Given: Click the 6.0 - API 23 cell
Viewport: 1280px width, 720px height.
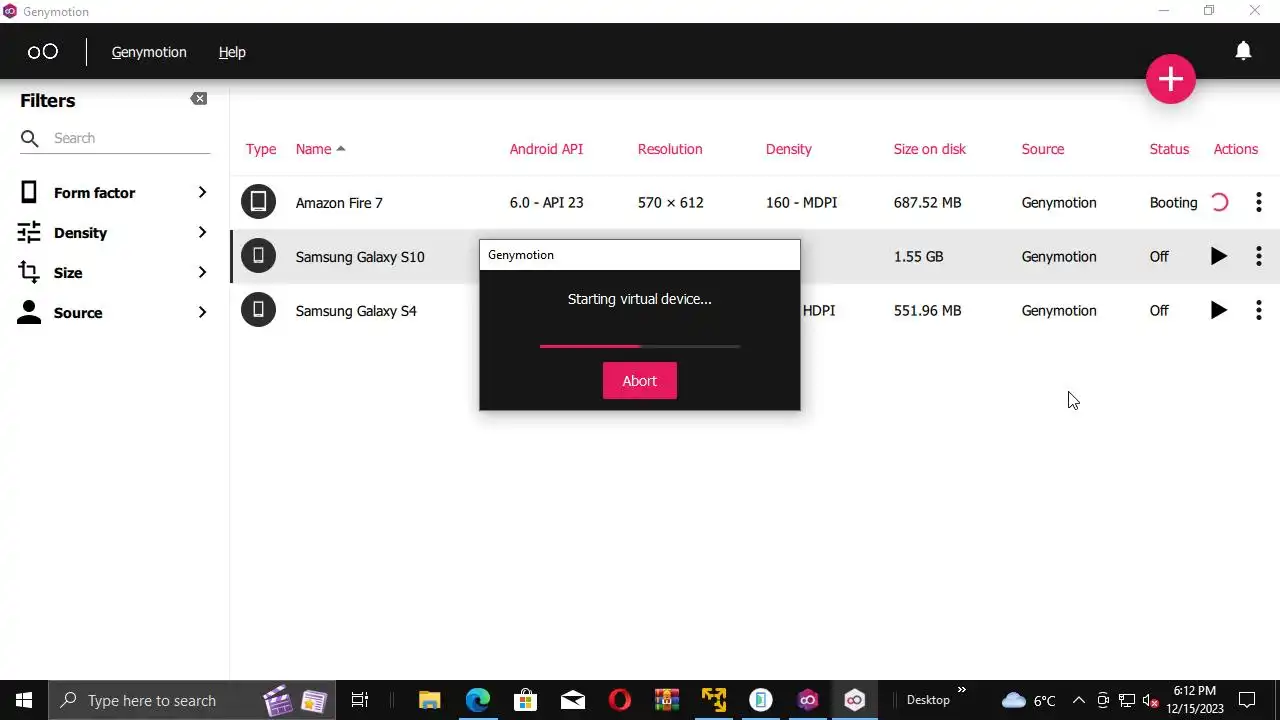Looking at the screenshot, I should (546, 202).
